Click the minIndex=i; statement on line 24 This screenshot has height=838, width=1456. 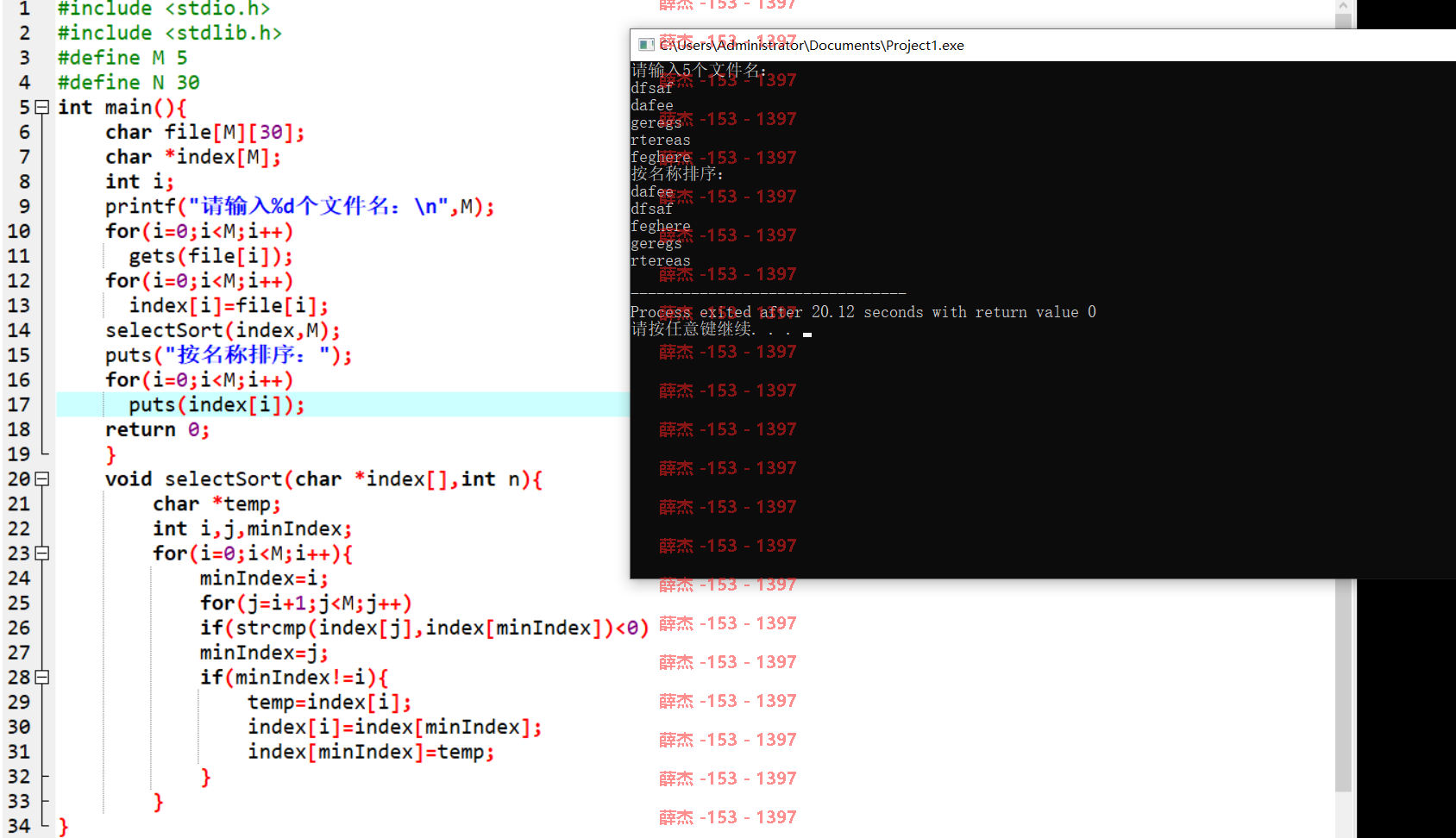[264, 578]
